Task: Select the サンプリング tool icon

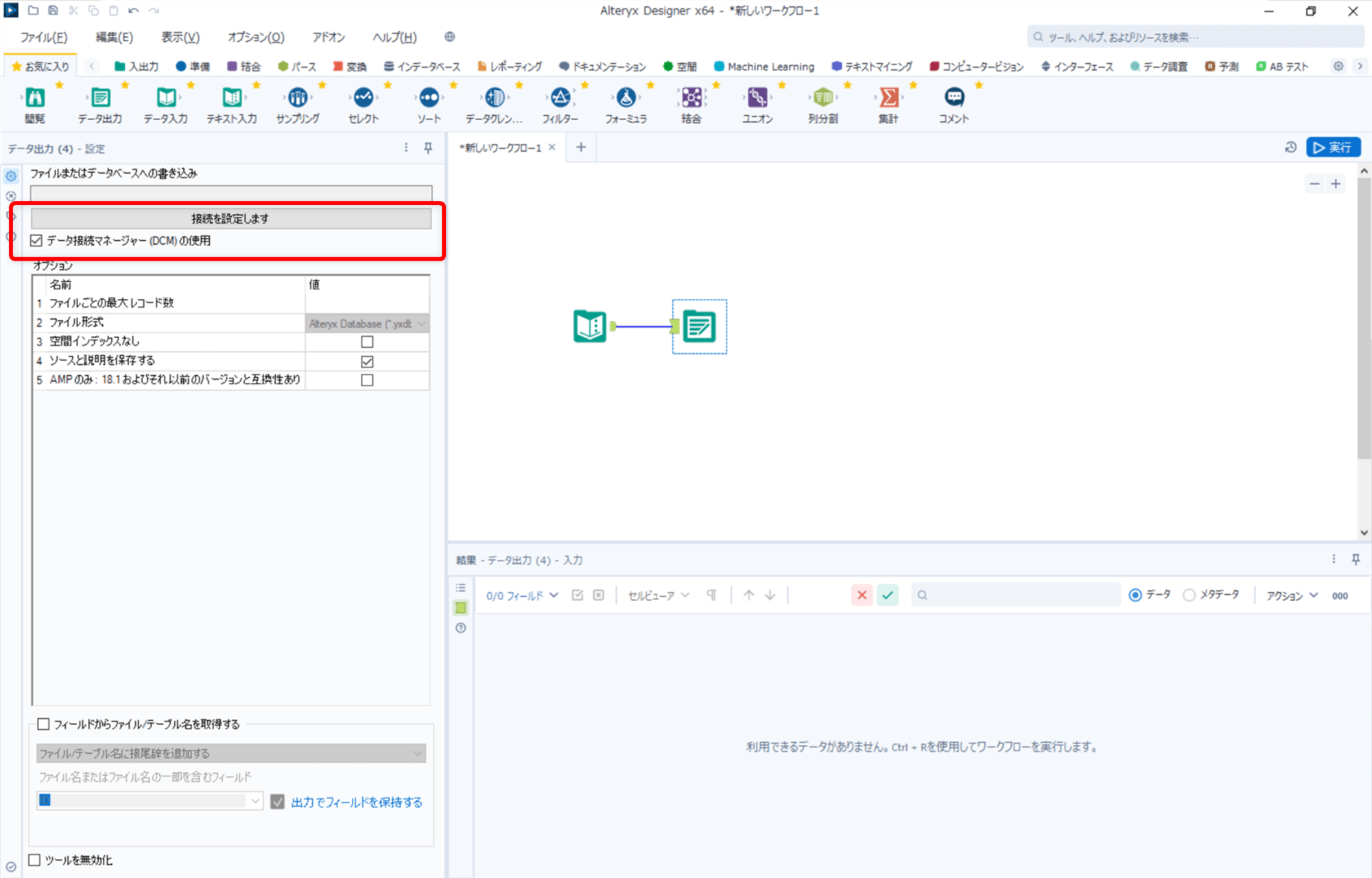Action: pyautogui.click(x=298, y=97)
